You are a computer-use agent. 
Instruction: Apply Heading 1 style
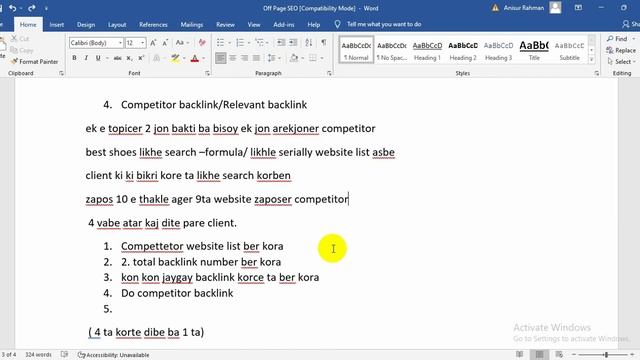click(427, 51)
